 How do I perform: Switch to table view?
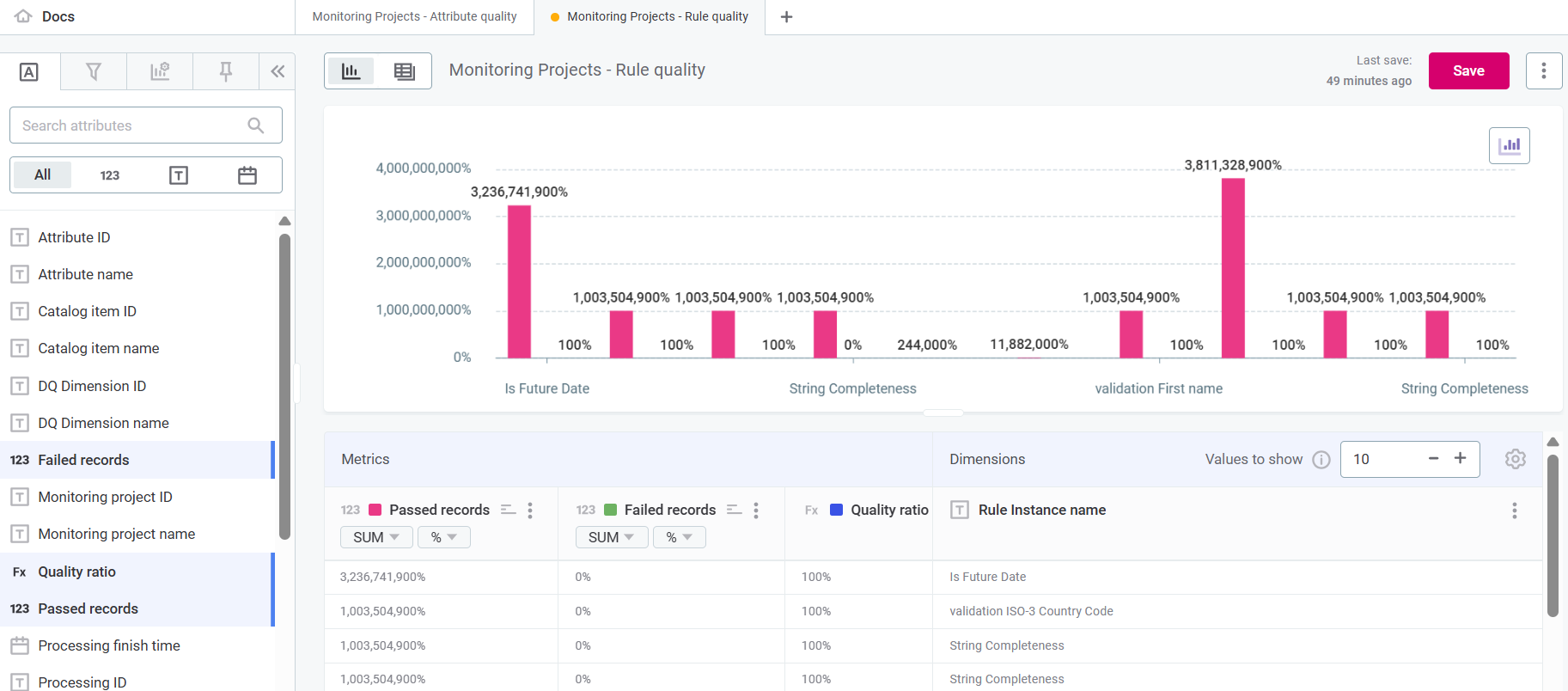point(404,71)
